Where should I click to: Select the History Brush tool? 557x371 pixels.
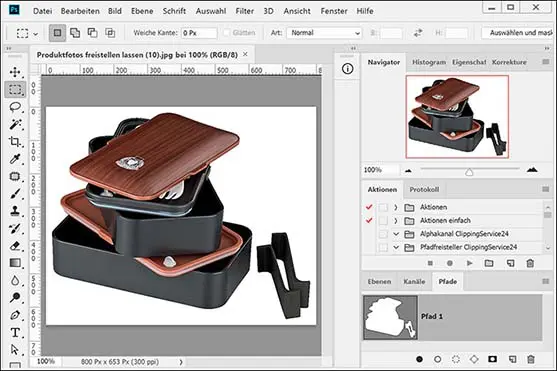(15, 228)
